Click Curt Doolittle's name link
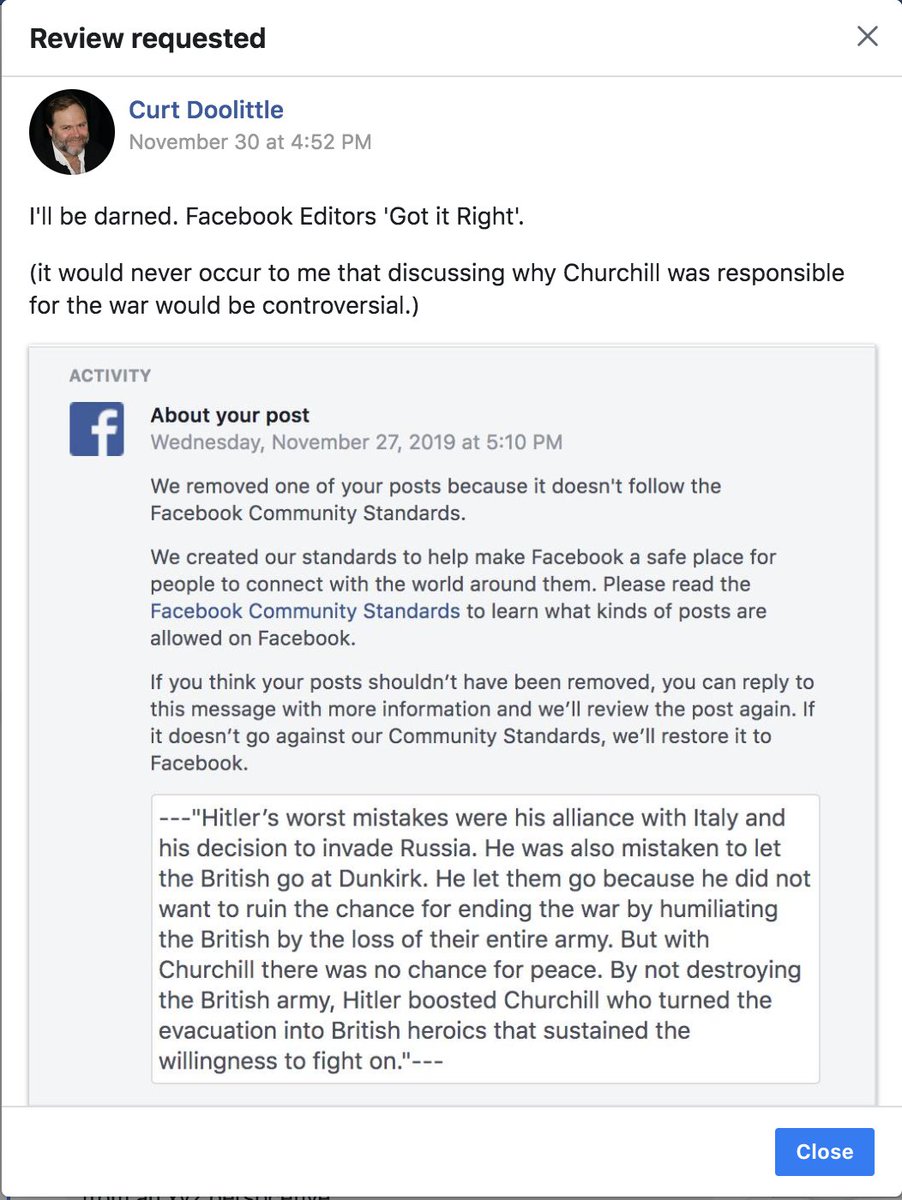 pos(206,110)
